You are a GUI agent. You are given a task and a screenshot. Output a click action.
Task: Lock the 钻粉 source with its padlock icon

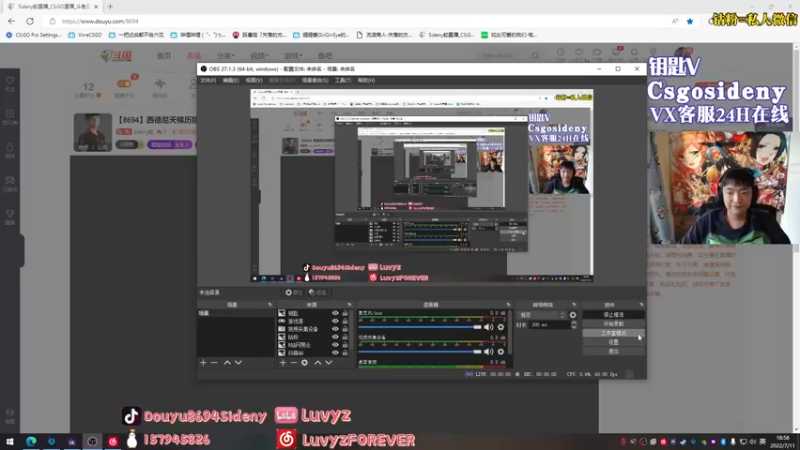[x=345, y=337]
